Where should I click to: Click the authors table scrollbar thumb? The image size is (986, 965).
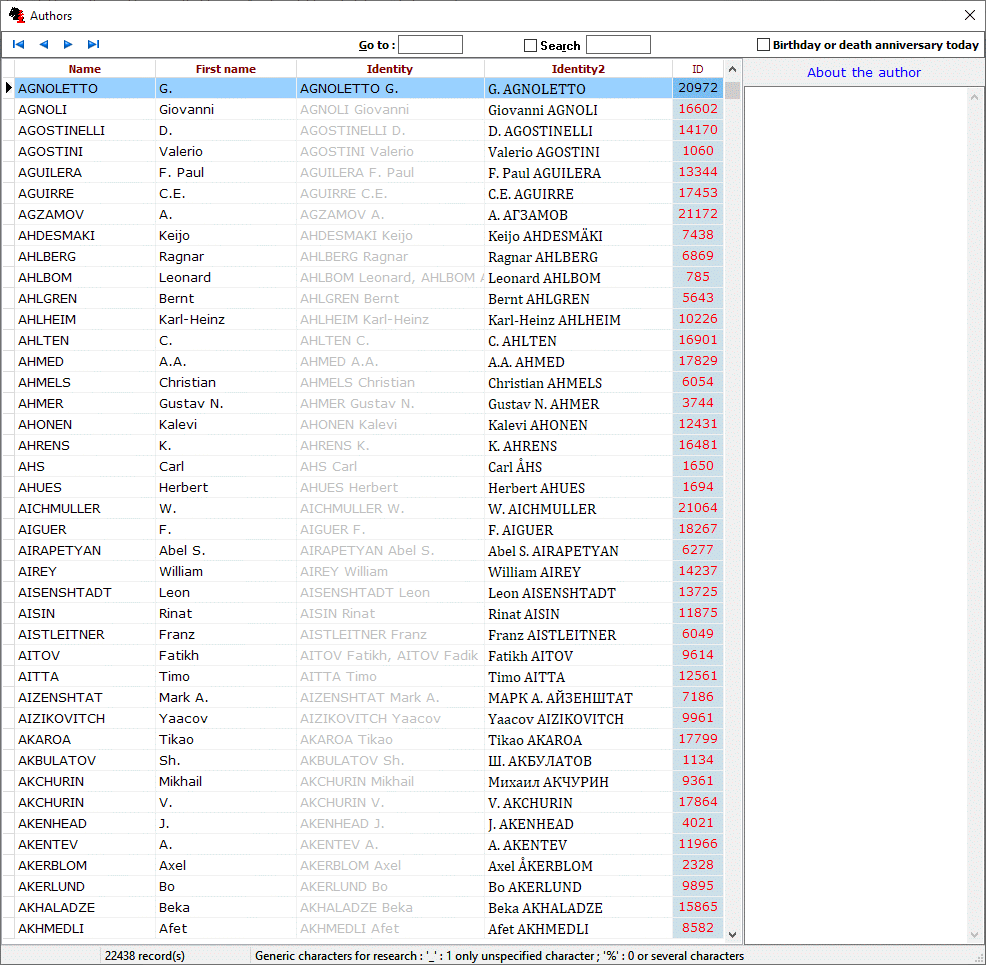tap(732, 89)
